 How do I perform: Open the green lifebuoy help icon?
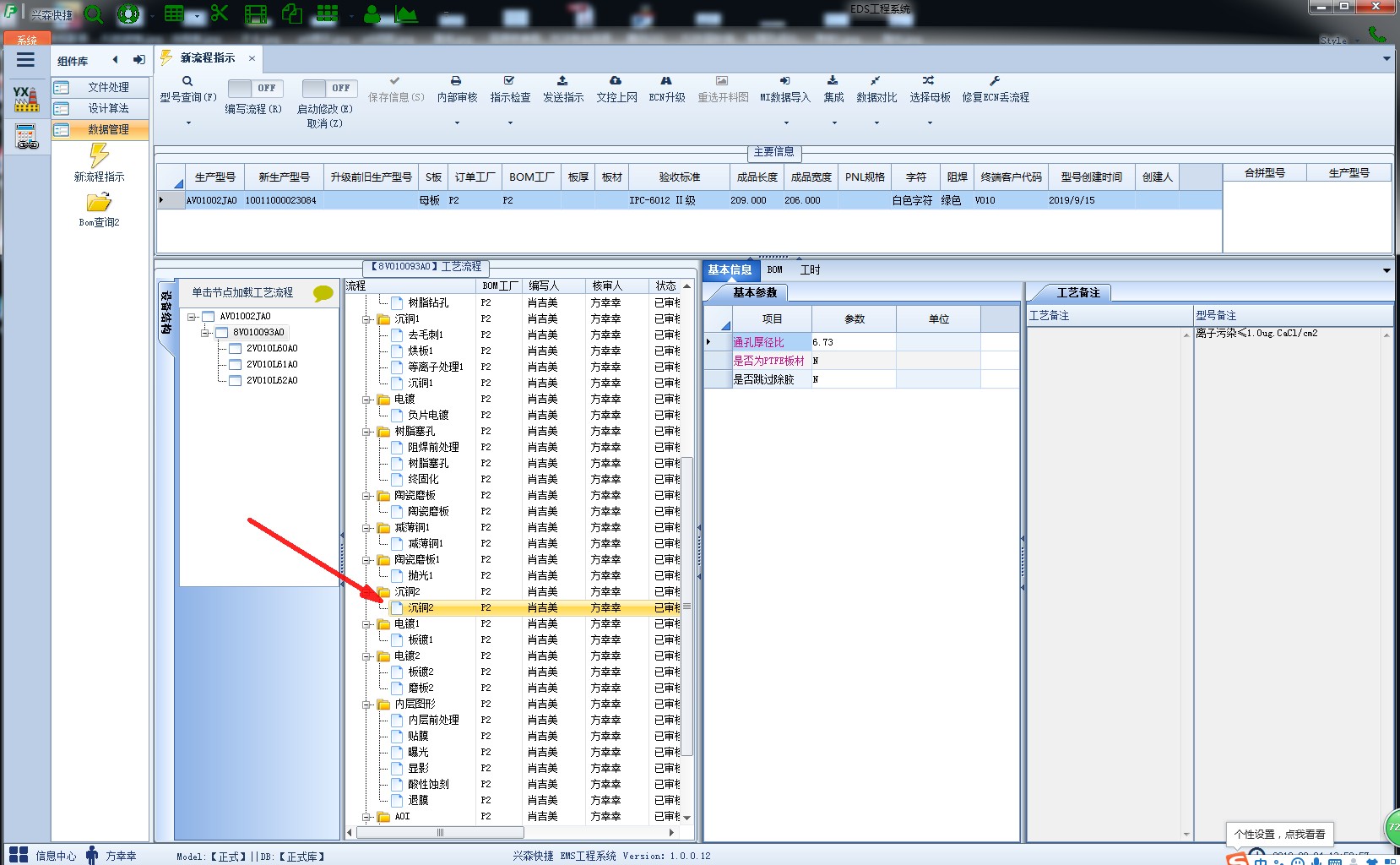(x=128, y=14)
